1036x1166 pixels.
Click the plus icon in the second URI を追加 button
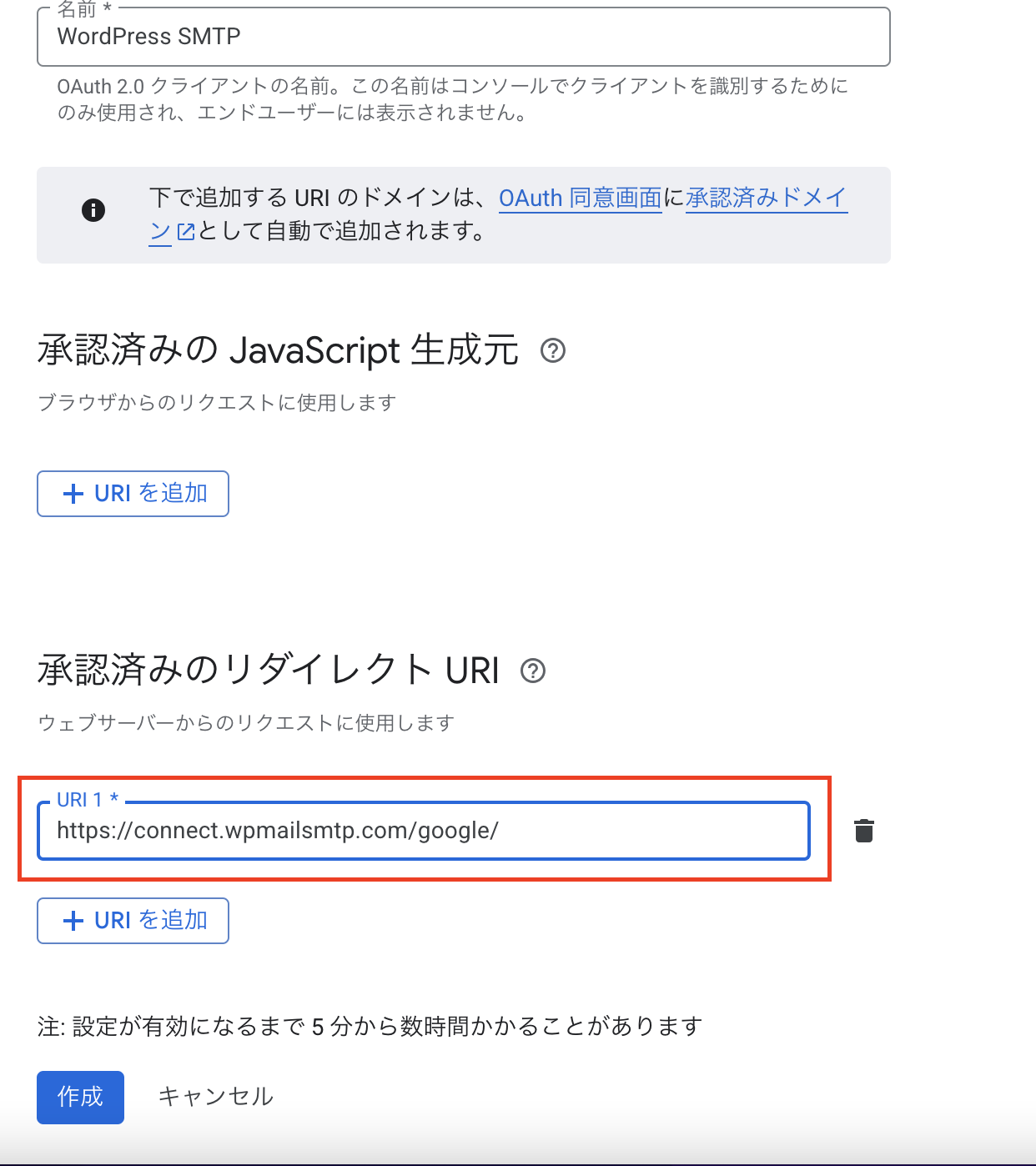(73, 920)
